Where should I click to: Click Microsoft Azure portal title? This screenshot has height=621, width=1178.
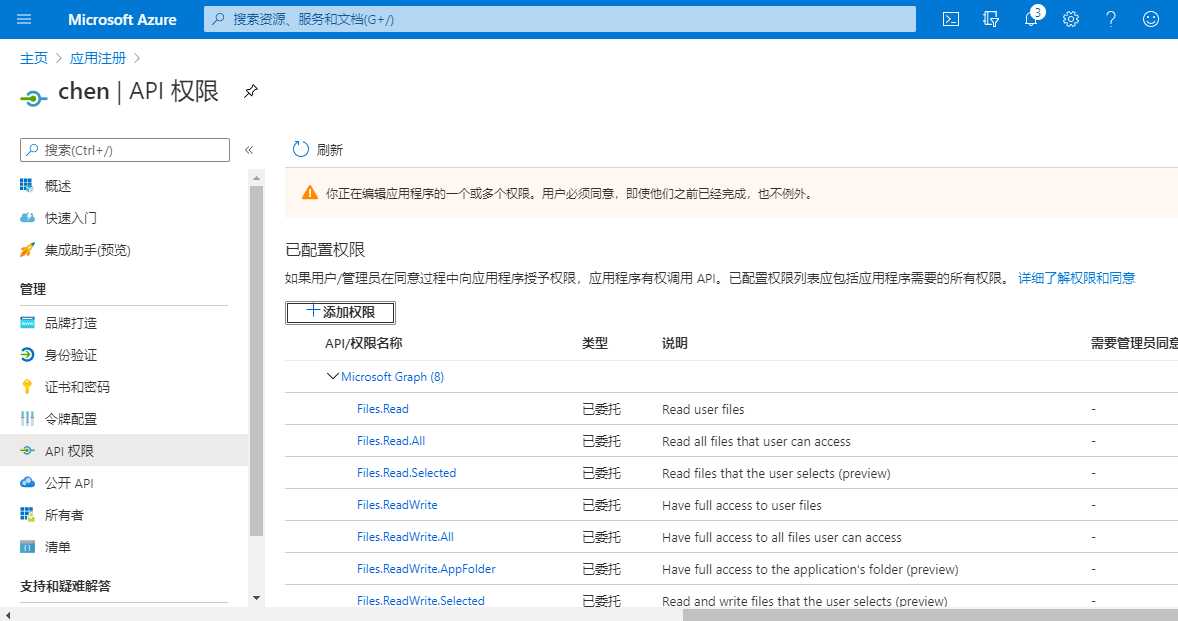[122, 20]
